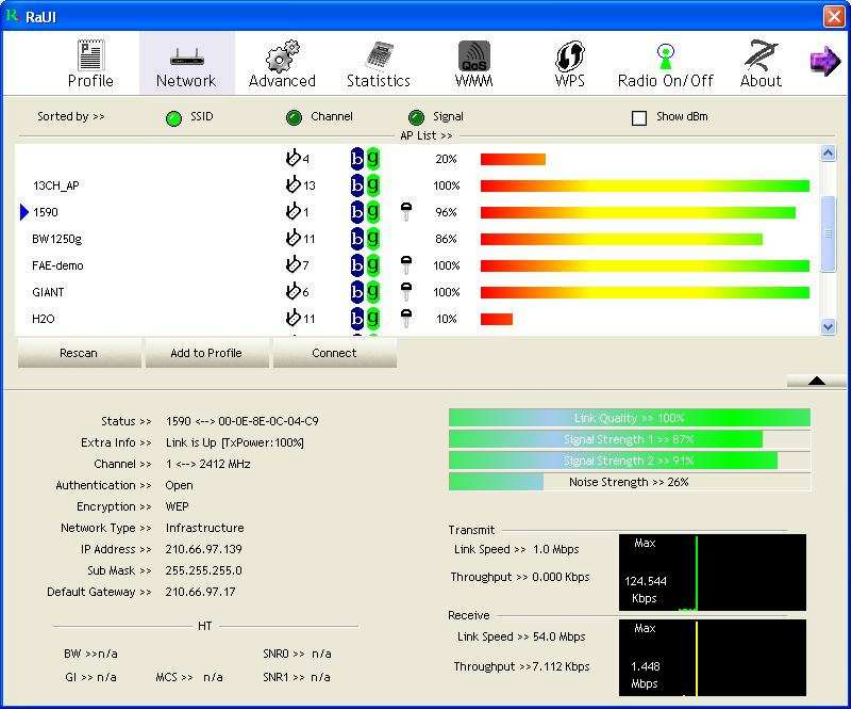The image size is (851, 709).
Task: Select the GIANT network row
Action: [x=417, y=292]
